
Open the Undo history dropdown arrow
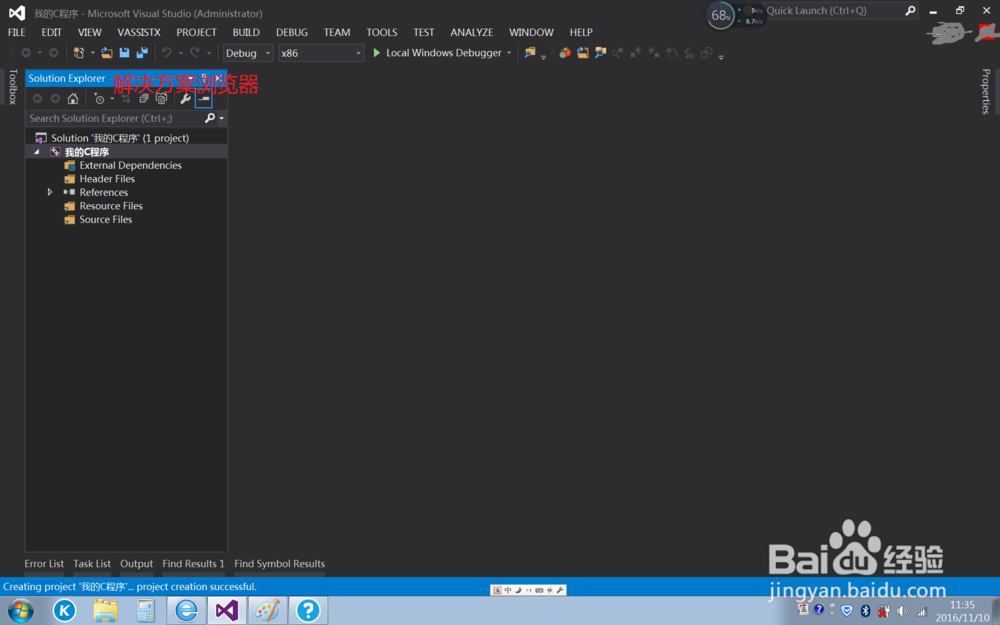click(180, 53)
